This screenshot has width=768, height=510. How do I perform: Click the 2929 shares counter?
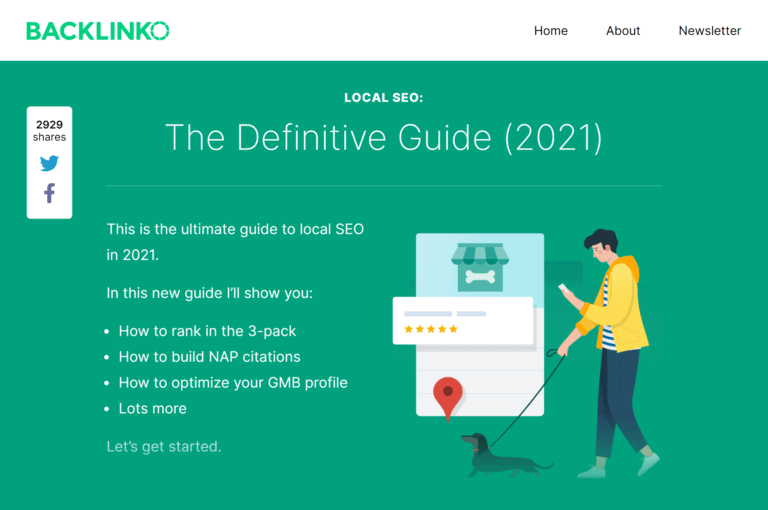click(49, 131)
